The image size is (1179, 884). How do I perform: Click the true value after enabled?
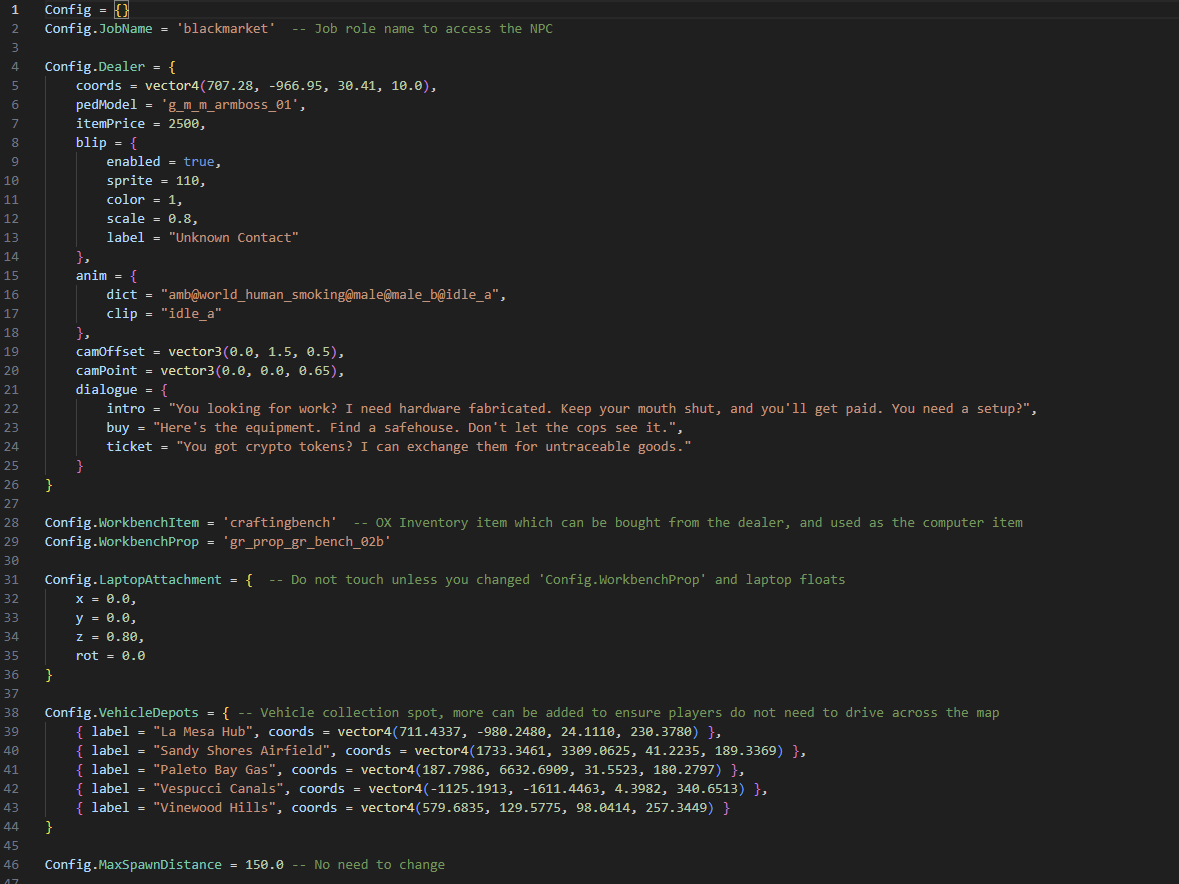[x=199, y=162]
